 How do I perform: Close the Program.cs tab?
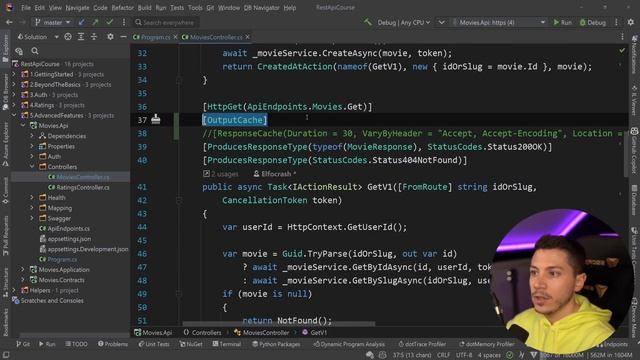coord(175,37)
